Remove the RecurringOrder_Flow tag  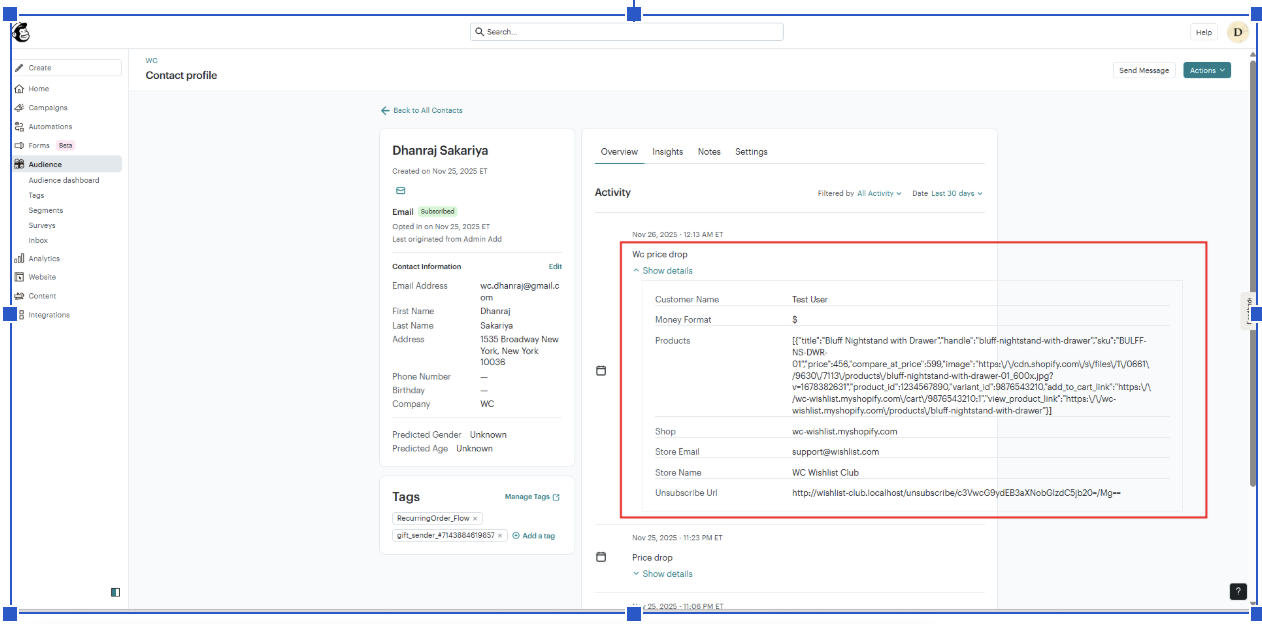pyautogui.click(x=475, y=518)
